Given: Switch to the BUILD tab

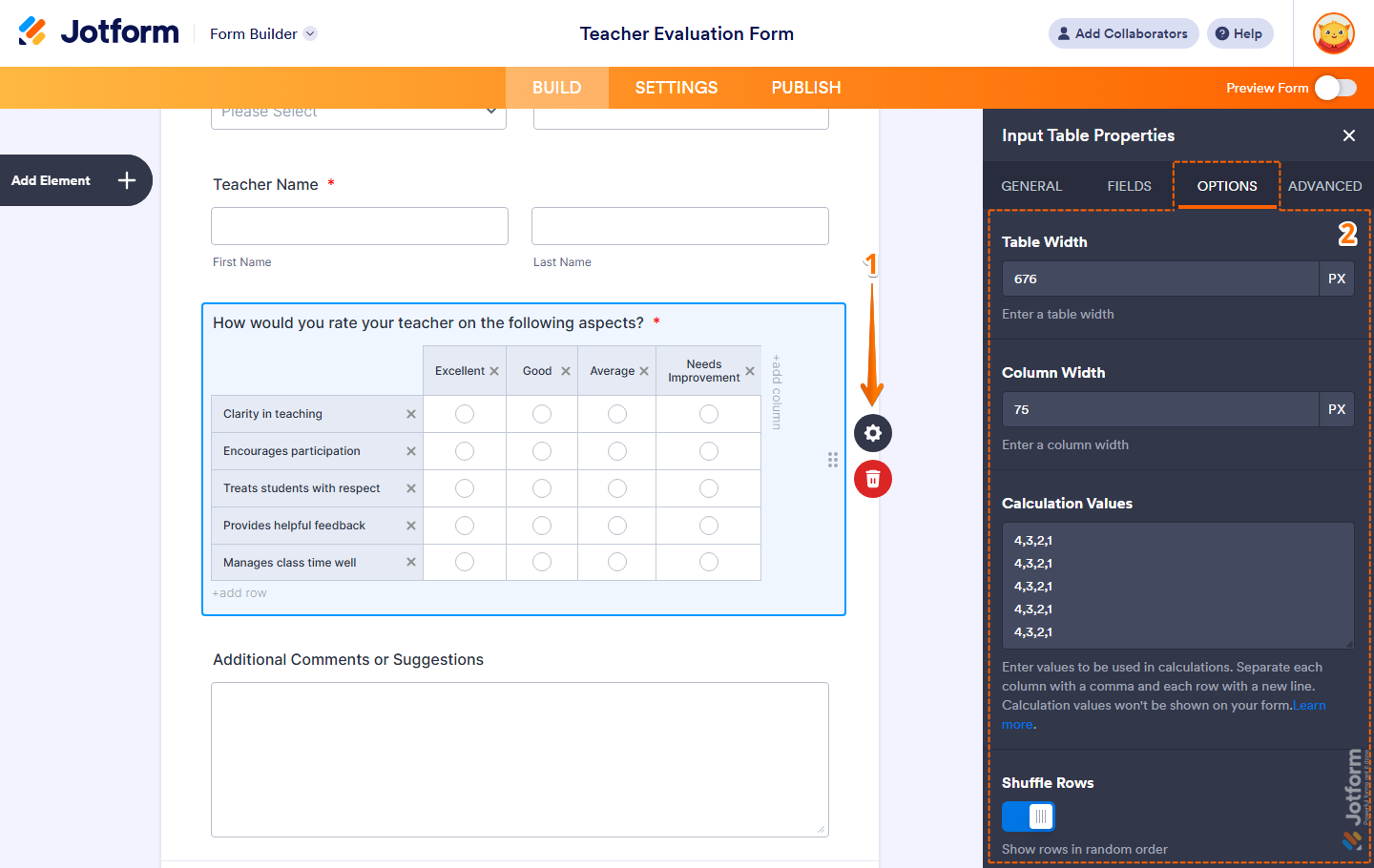Looking at the screenshot, I should tap(557, 88).
